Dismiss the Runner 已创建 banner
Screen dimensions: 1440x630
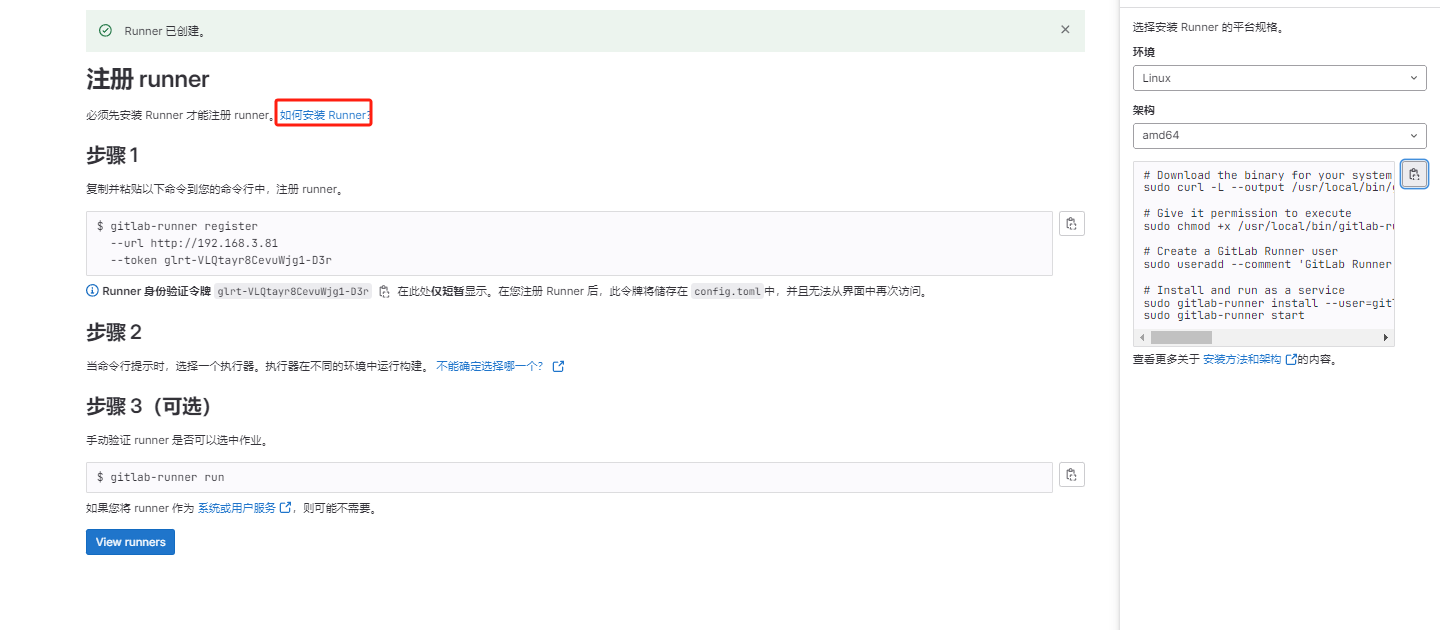coord(1064,29)
